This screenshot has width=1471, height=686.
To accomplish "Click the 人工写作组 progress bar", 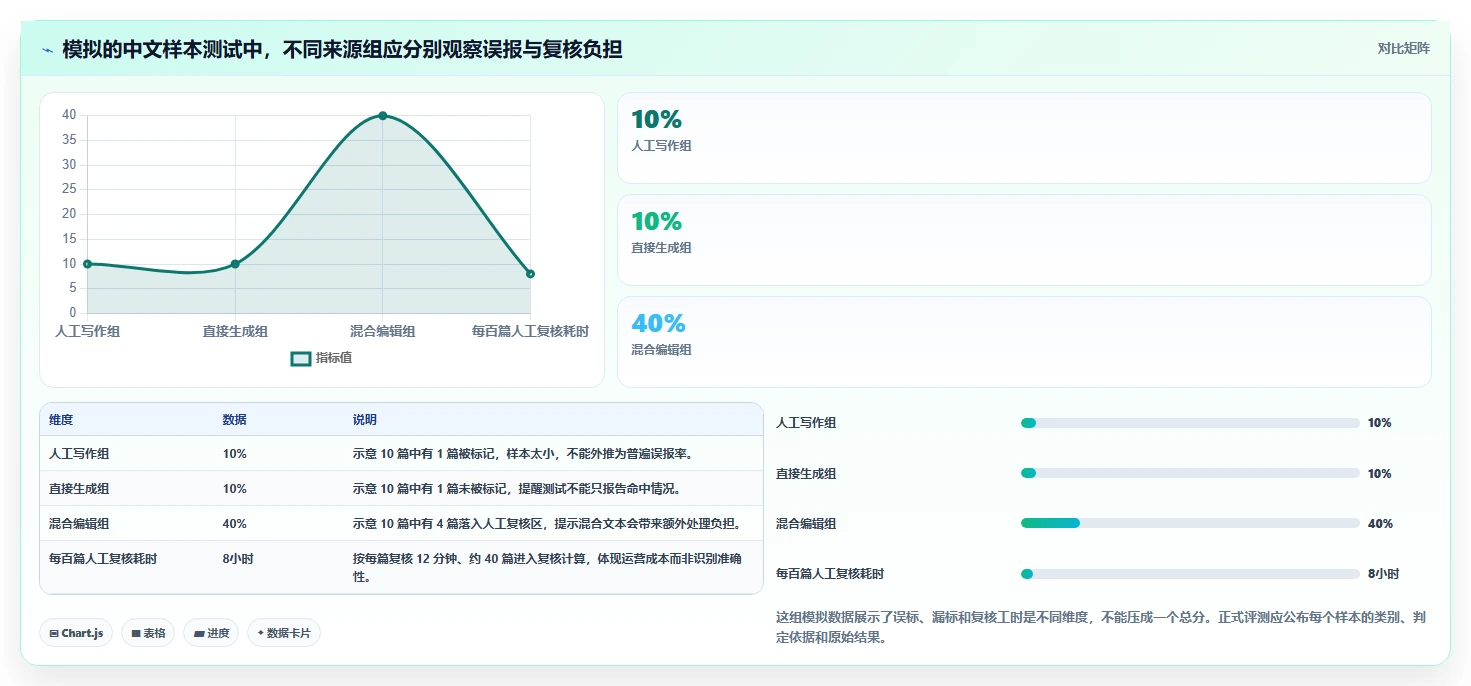I will 1190,423.
